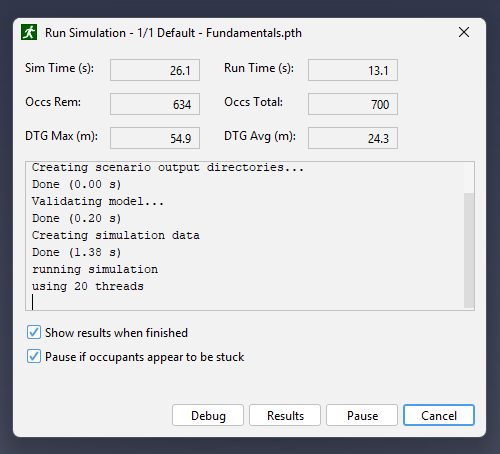Click the 'Creating simulation data' log line
This screenshot has width=500, height=454.
point(116,235)
